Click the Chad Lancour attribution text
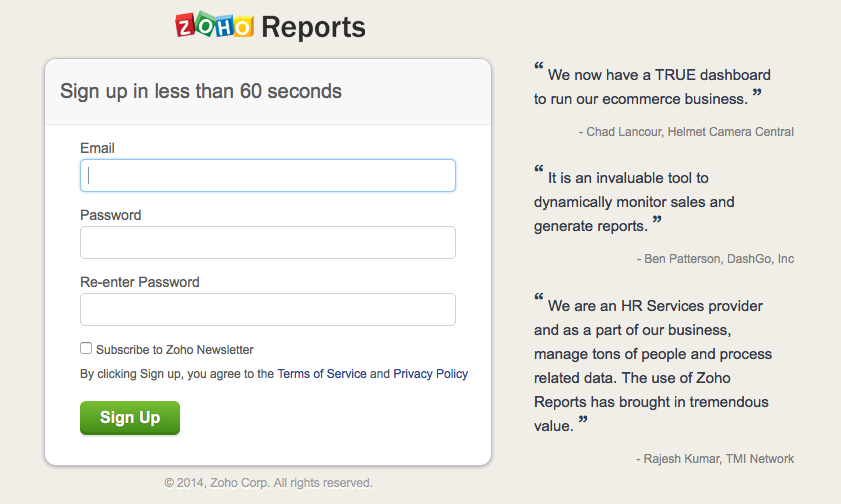841x504 pixels. [x=686, y=132]
